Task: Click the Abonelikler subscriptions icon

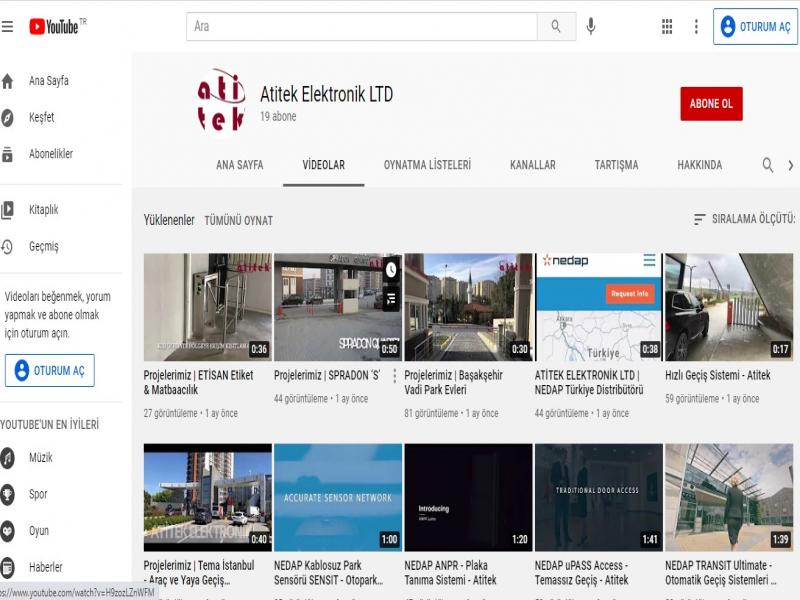Action: [7, 154]
